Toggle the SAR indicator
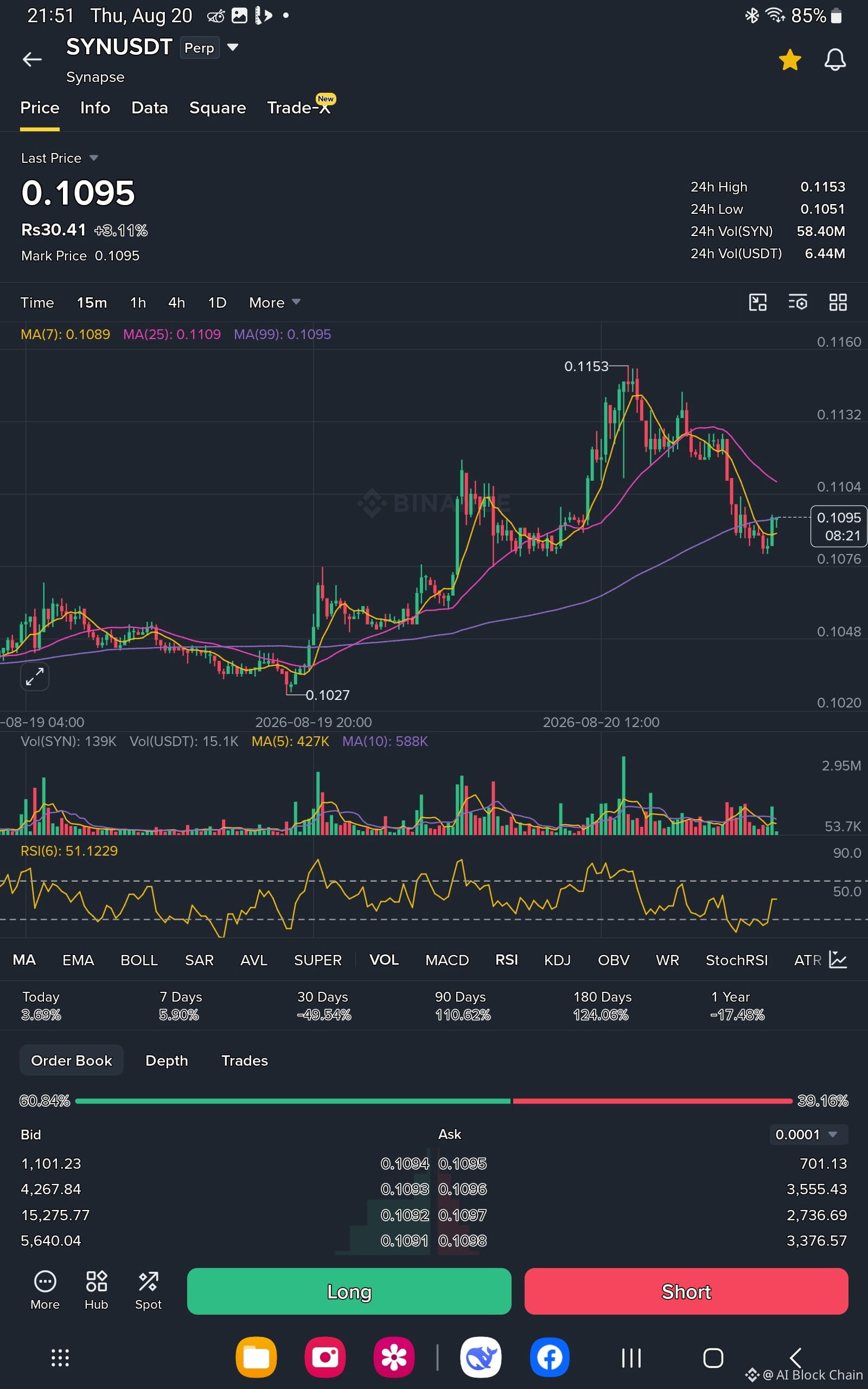868x1389 pixels. click(x=199, y=960)
